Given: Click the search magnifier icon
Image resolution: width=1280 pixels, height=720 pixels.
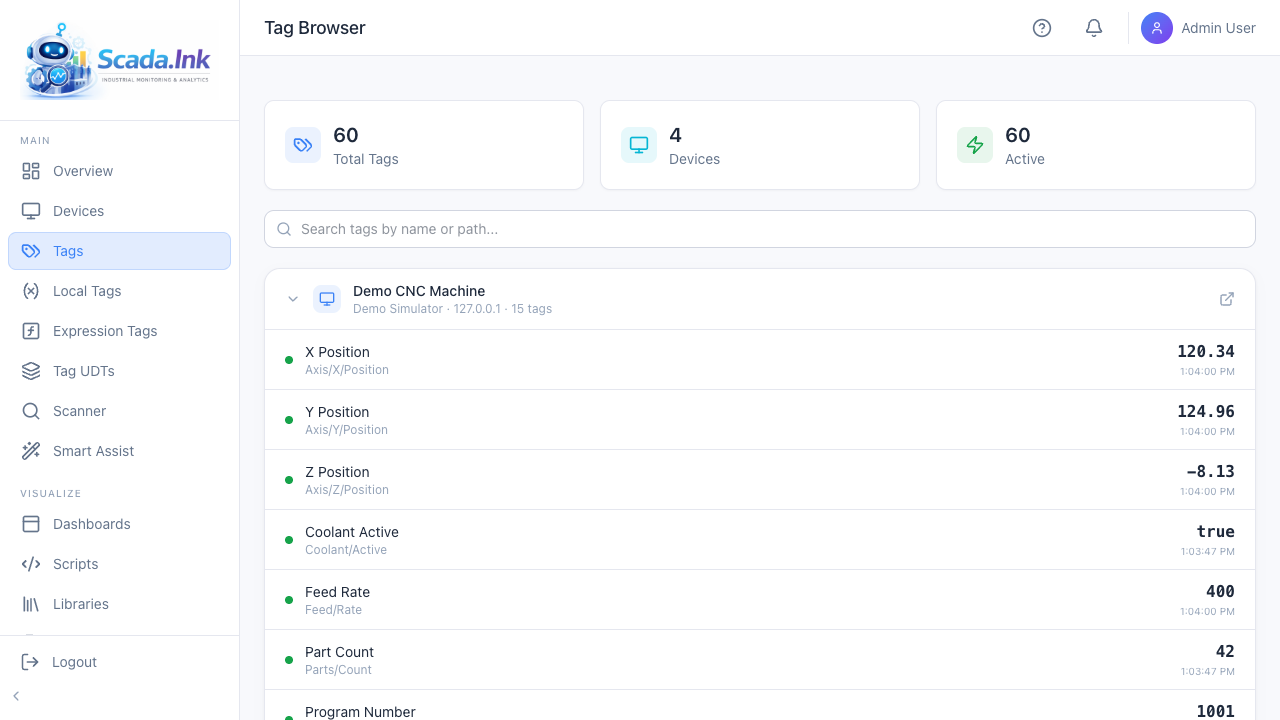Looking at the screenshot, I should click(284, 229).
